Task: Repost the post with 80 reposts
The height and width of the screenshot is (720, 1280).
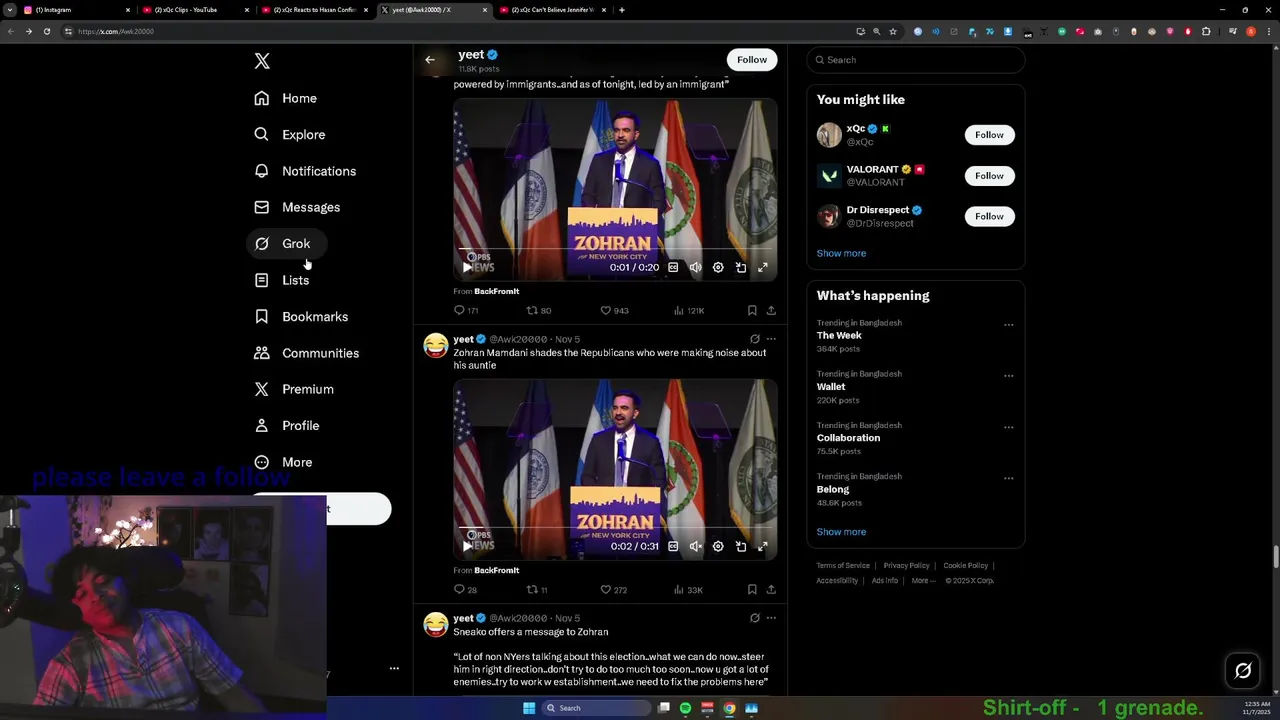Action: [x=539, y=310]
